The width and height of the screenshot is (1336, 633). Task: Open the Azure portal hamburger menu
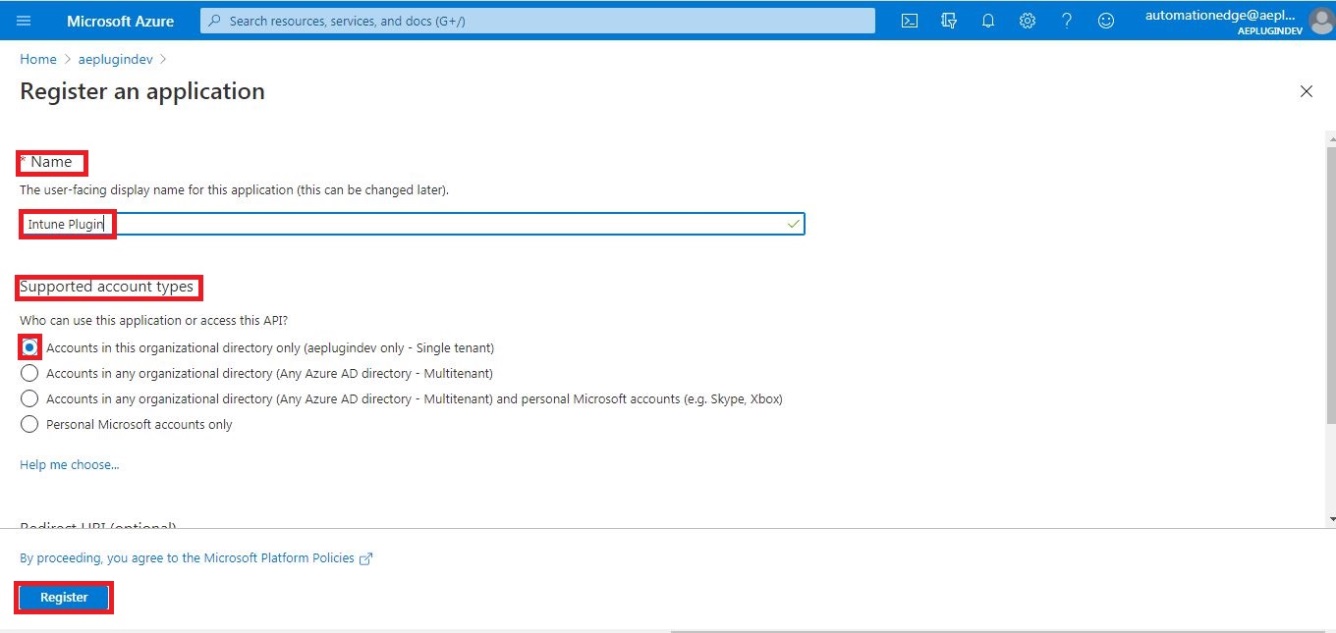click(x=24, y=21)
